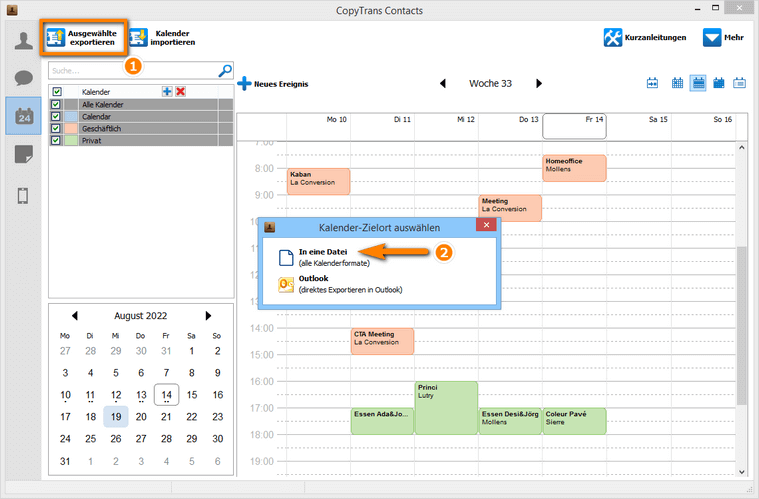Go to previous week arrow

(442, 83)
